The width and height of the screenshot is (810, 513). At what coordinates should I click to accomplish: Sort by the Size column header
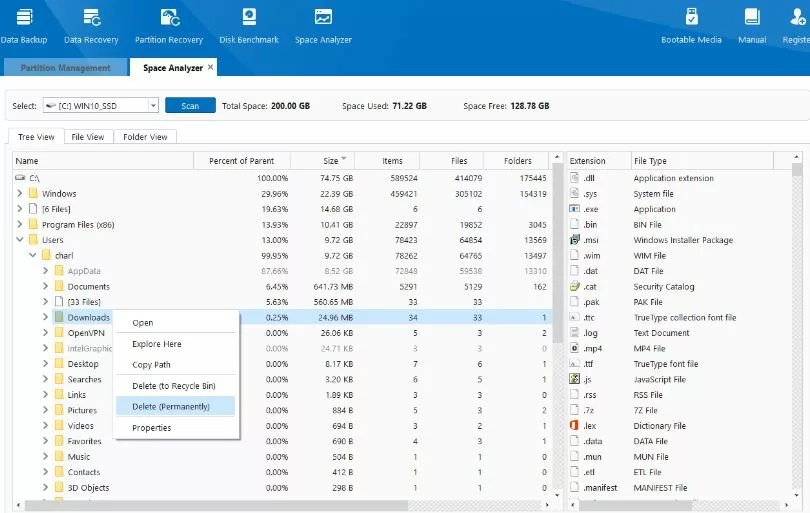[323, 161]
